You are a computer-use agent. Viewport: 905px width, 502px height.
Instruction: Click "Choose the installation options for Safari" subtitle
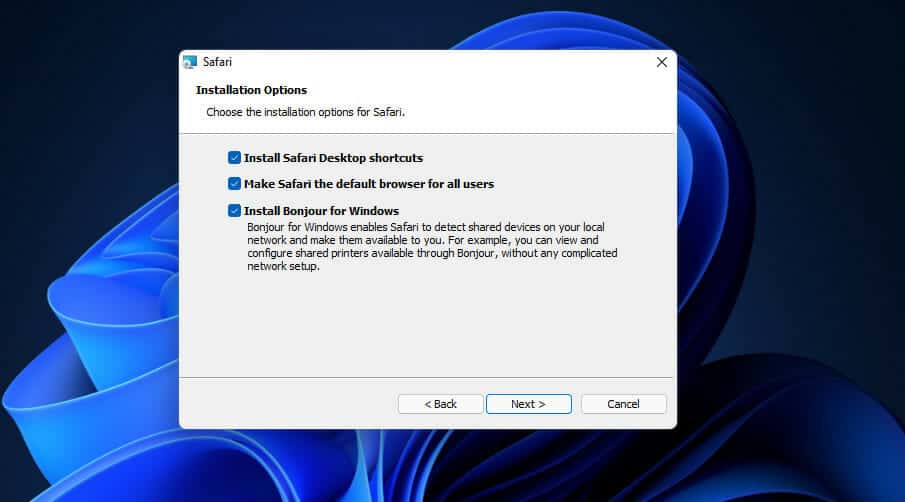pos(305,112)
